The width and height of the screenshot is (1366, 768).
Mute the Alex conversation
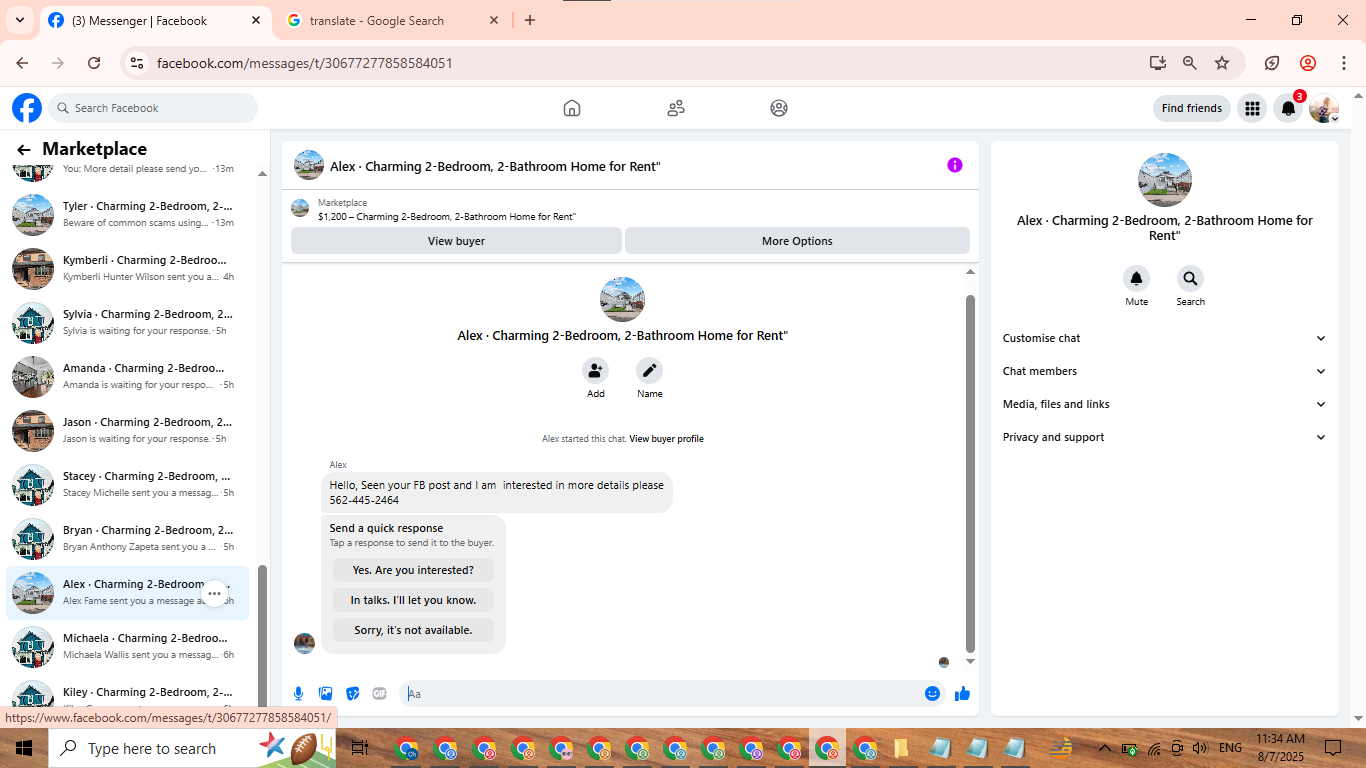pyautogui.click(x=1136, y=279)
